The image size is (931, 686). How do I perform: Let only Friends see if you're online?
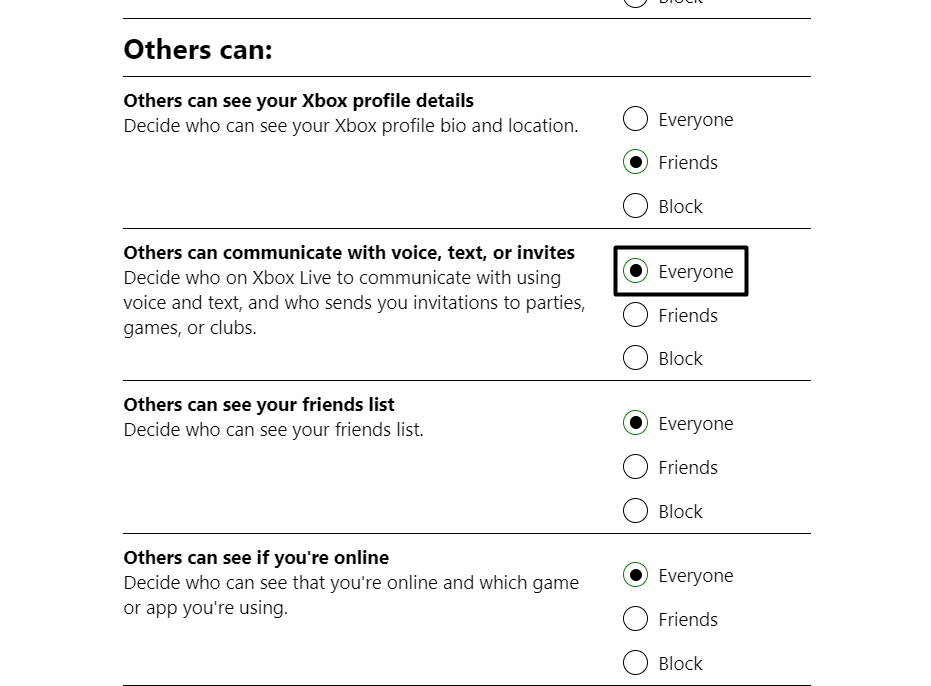pos(635,620)
